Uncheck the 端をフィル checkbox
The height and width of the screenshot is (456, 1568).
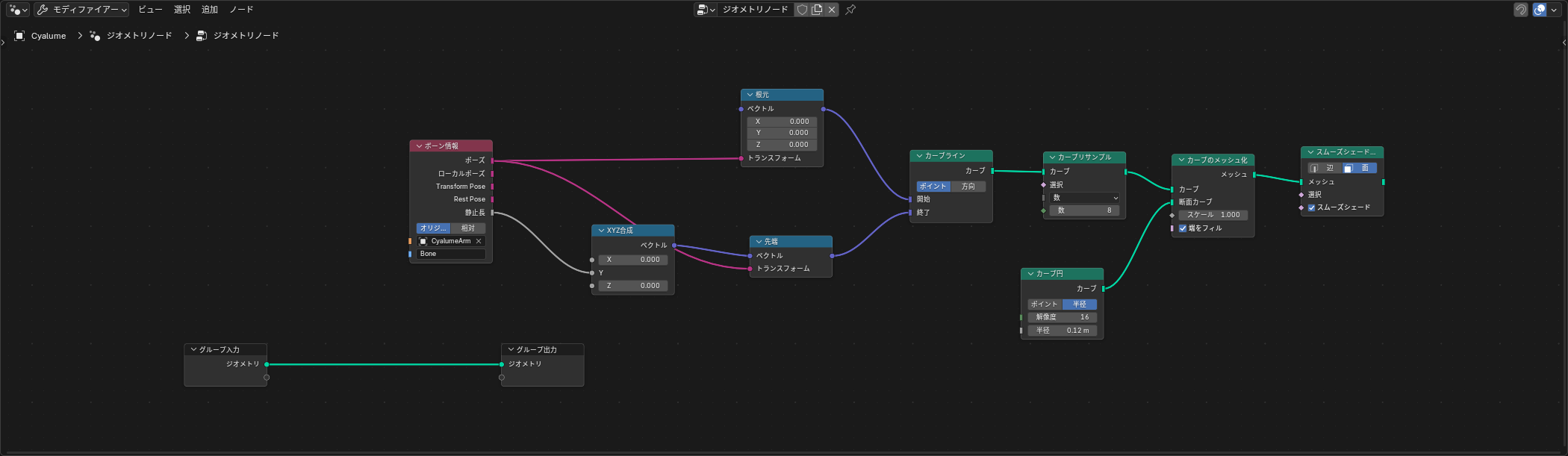1183,228
